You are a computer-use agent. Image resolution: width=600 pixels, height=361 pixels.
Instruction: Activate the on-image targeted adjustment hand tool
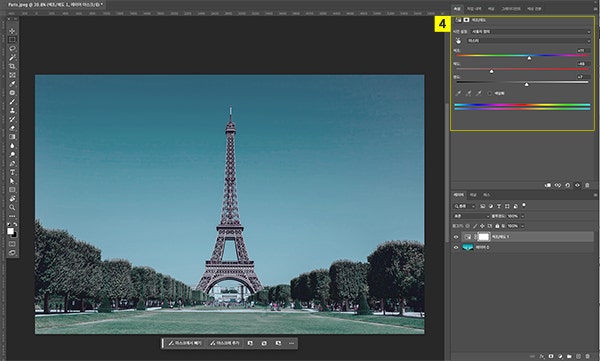click(458, 41)
